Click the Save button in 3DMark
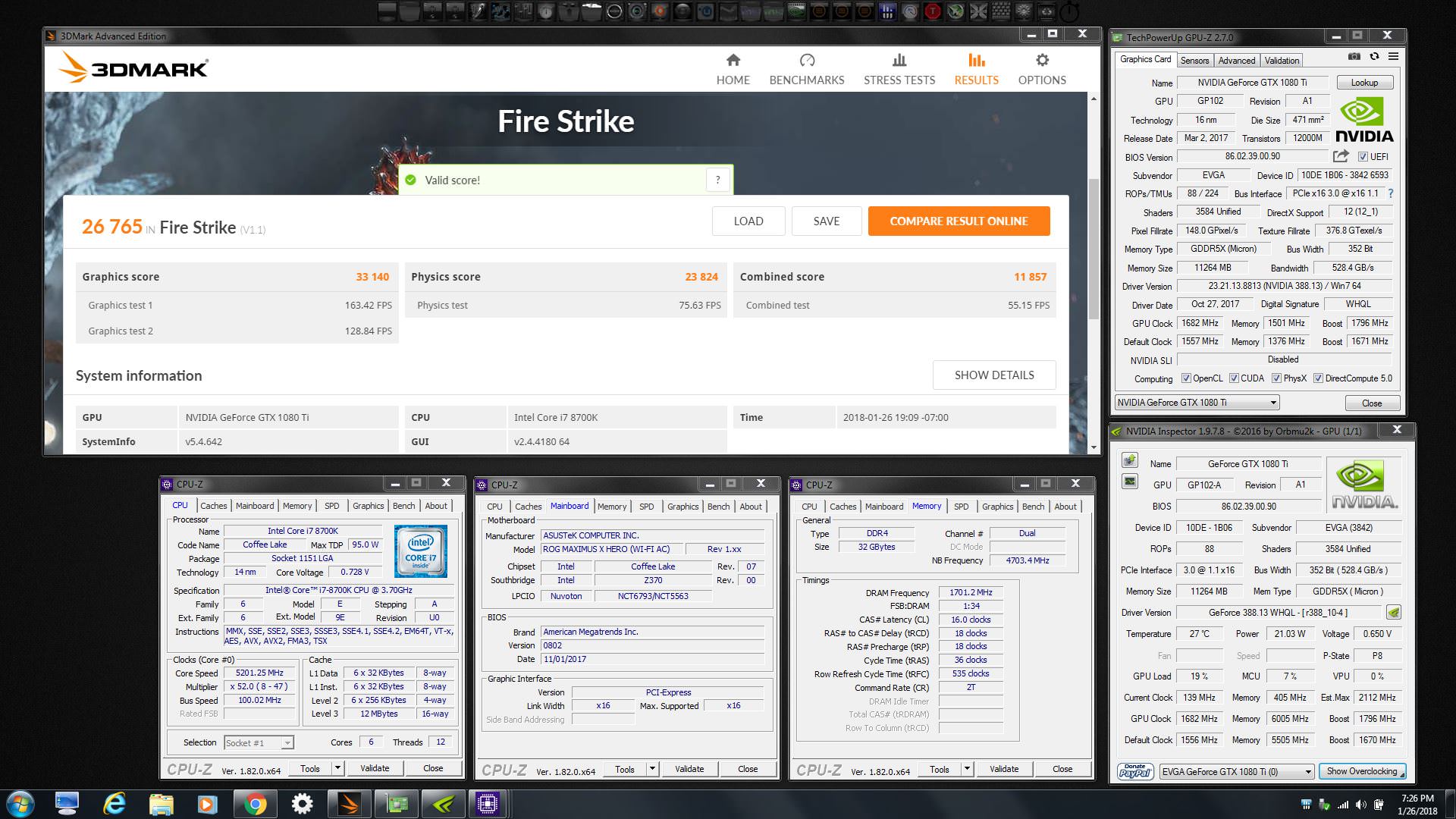 click(x=826, y=221)
